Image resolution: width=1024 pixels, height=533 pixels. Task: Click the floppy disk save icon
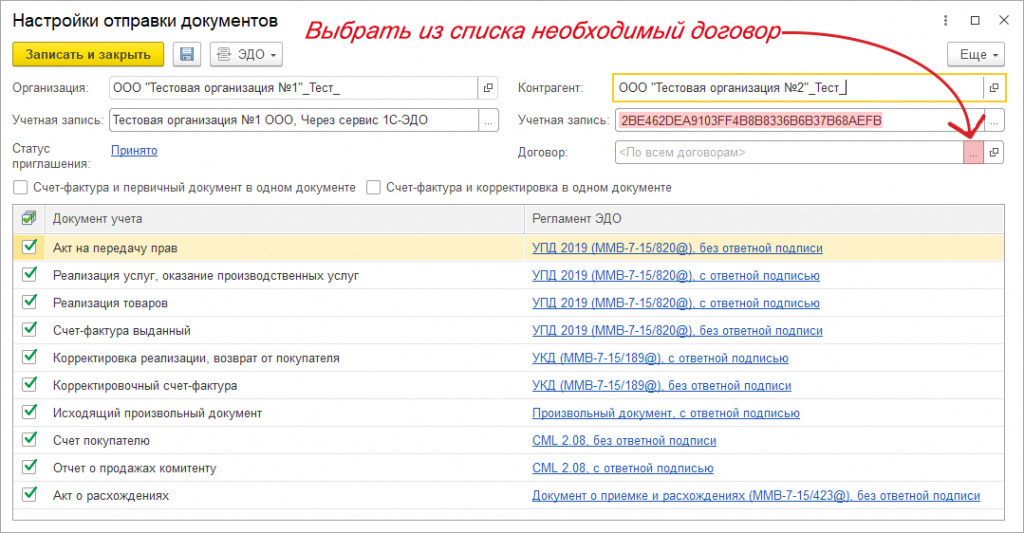tap(186, 54)
